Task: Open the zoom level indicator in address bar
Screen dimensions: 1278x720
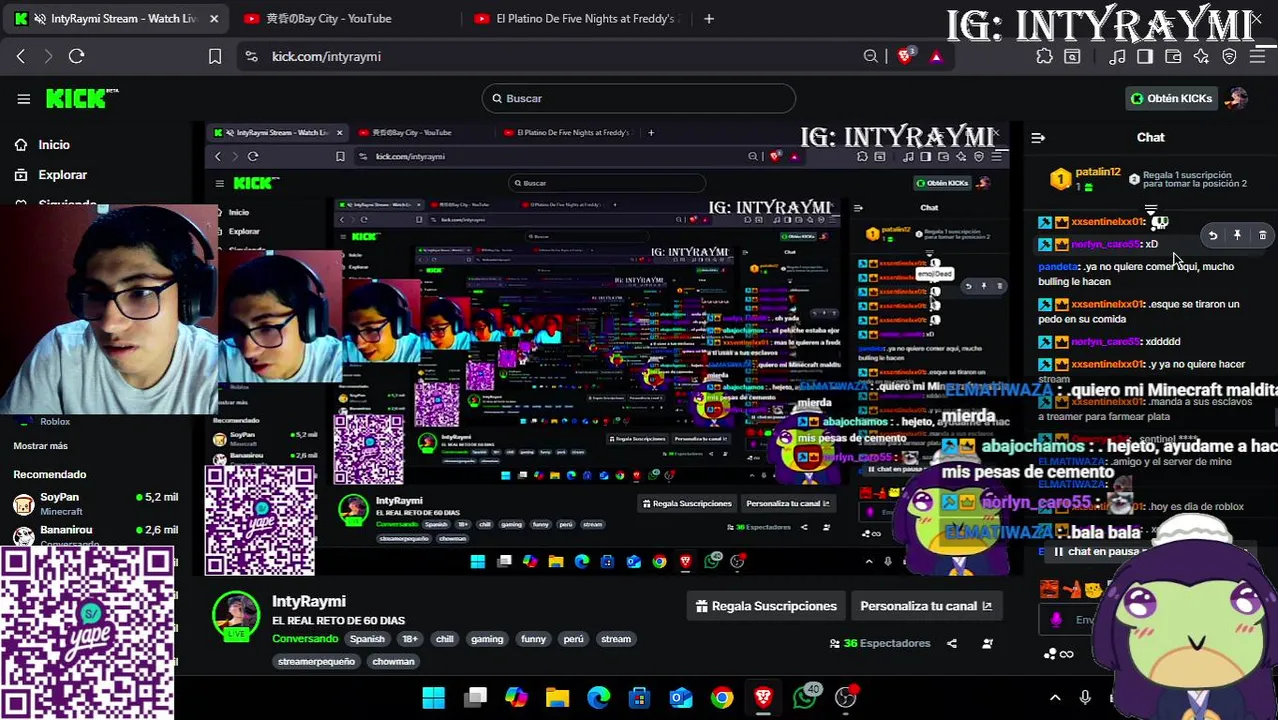Action: (871, 57)
